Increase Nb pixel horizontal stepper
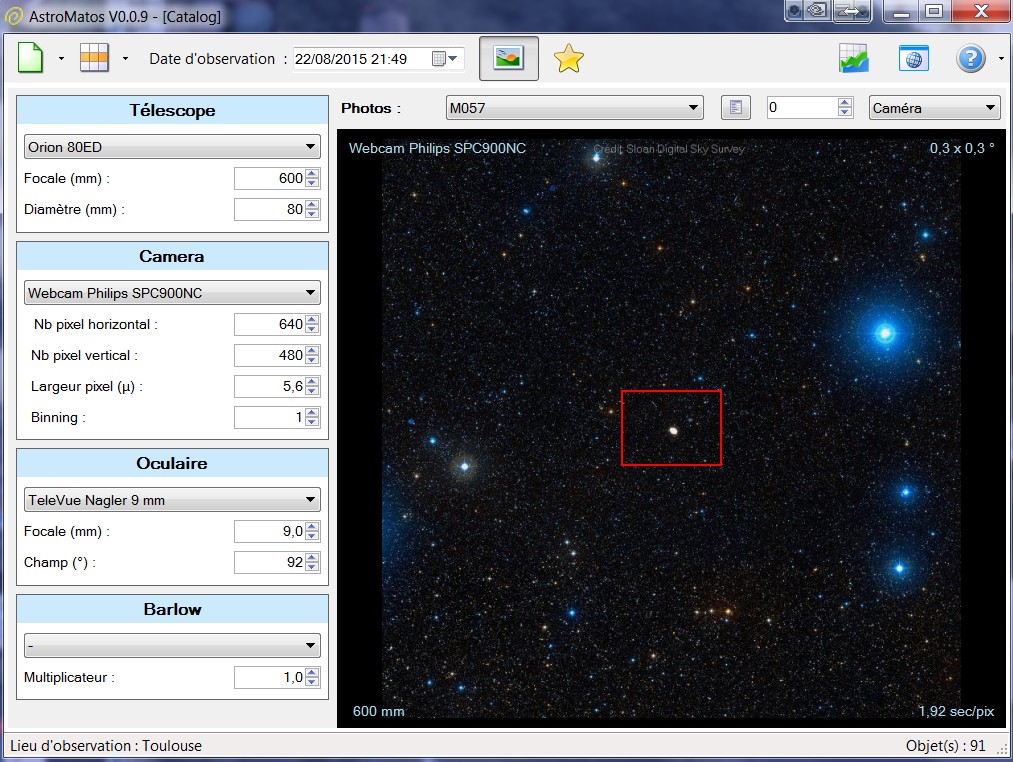Image resolution: width=1013 pixels, height=762 pixels. 312,319
